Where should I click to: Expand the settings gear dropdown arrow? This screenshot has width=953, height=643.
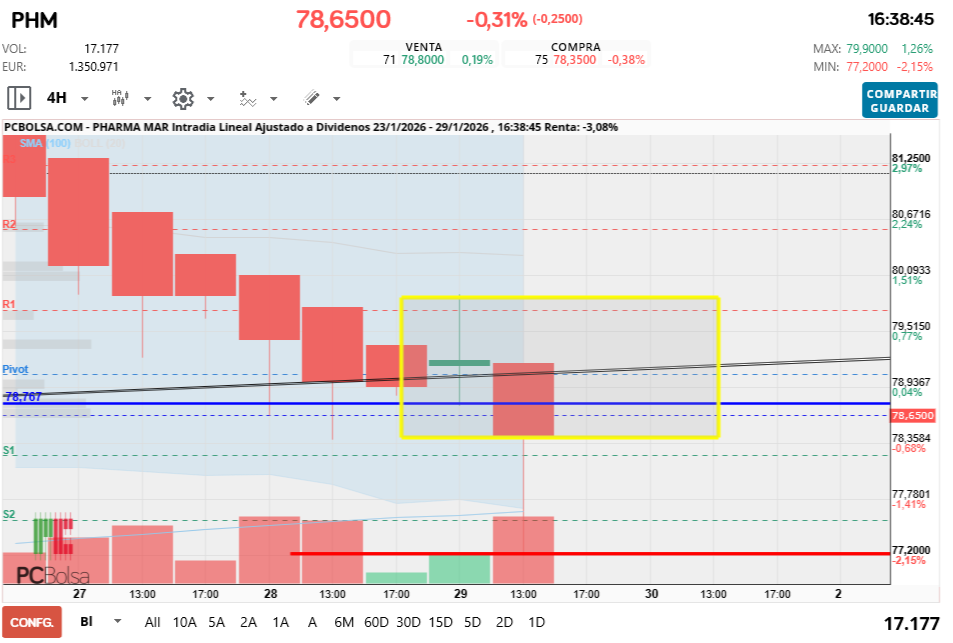click(x=210, y=99)
